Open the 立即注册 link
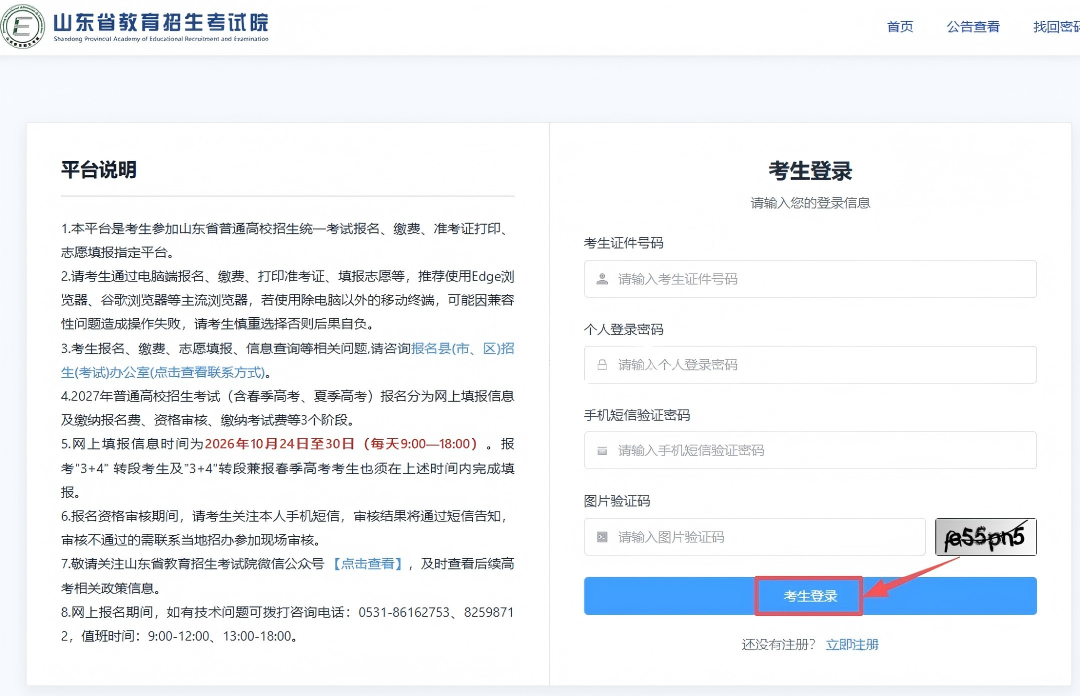 (852, 644)
